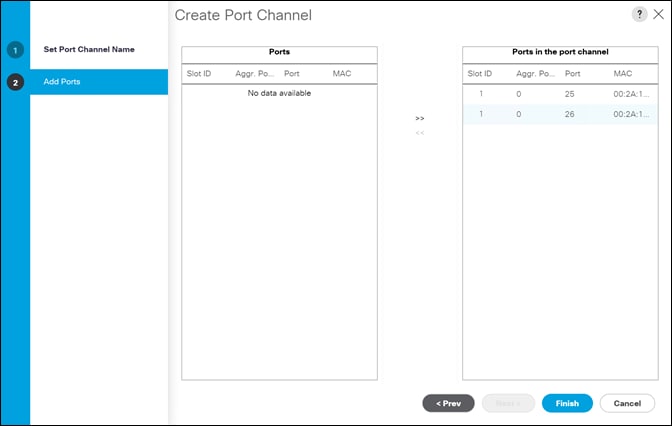Sort port channel table by MAC header
The height and width of the screenshot is (426, 672).
click(x=623, y=74)
